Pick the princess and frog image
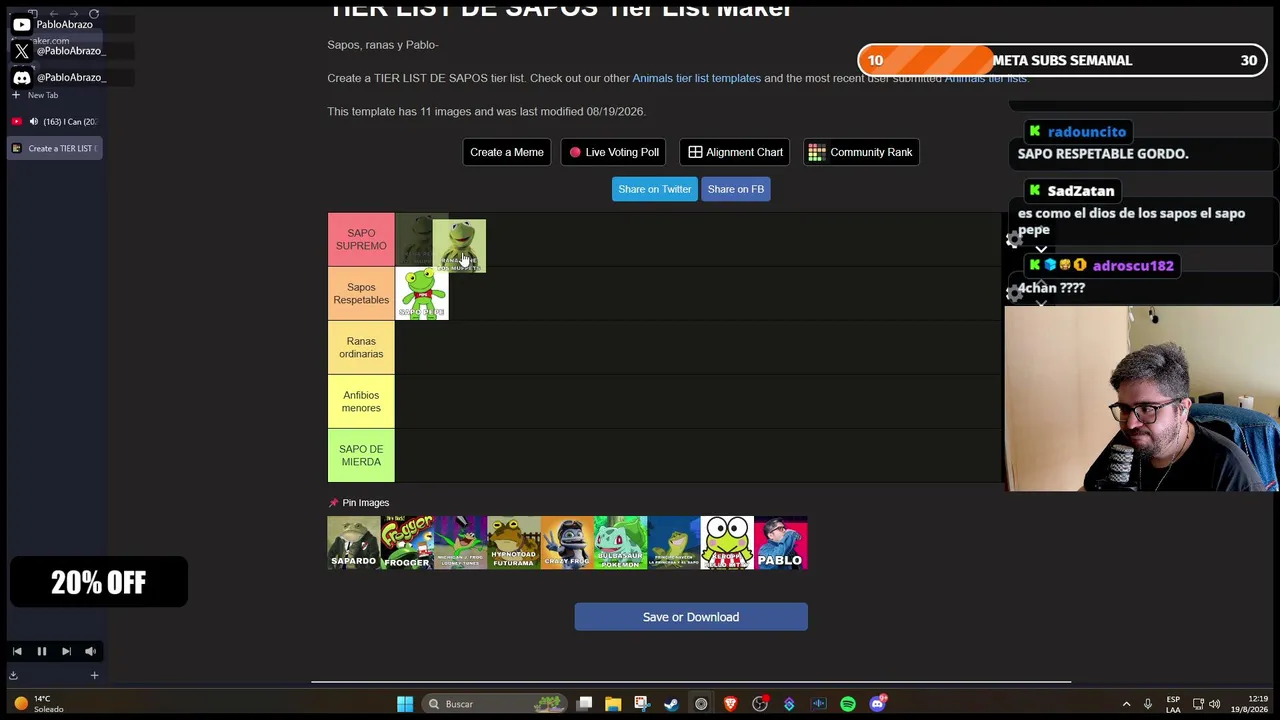Screen dimensions: 1280x720 coord(674,542)
